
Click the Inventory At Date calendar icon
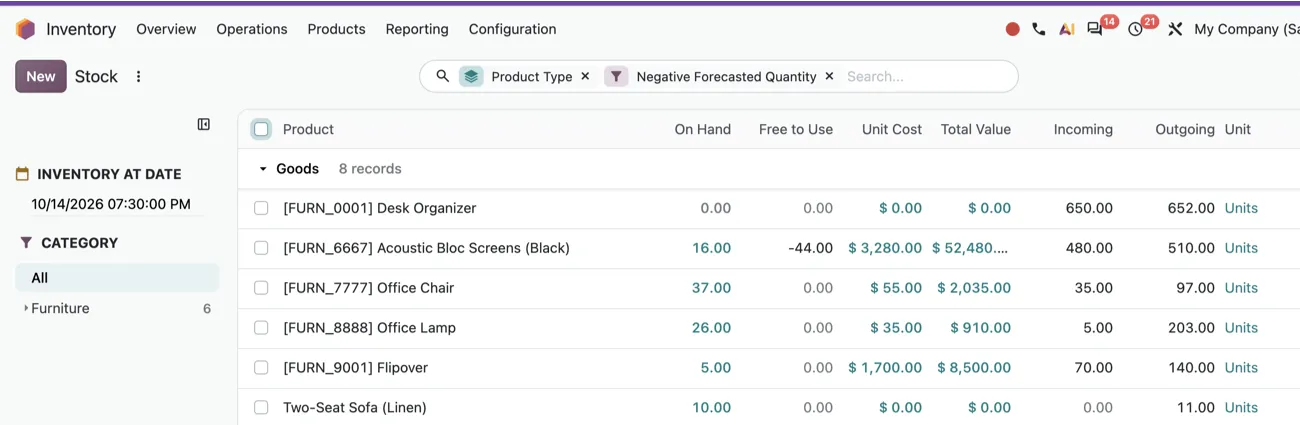22,174
